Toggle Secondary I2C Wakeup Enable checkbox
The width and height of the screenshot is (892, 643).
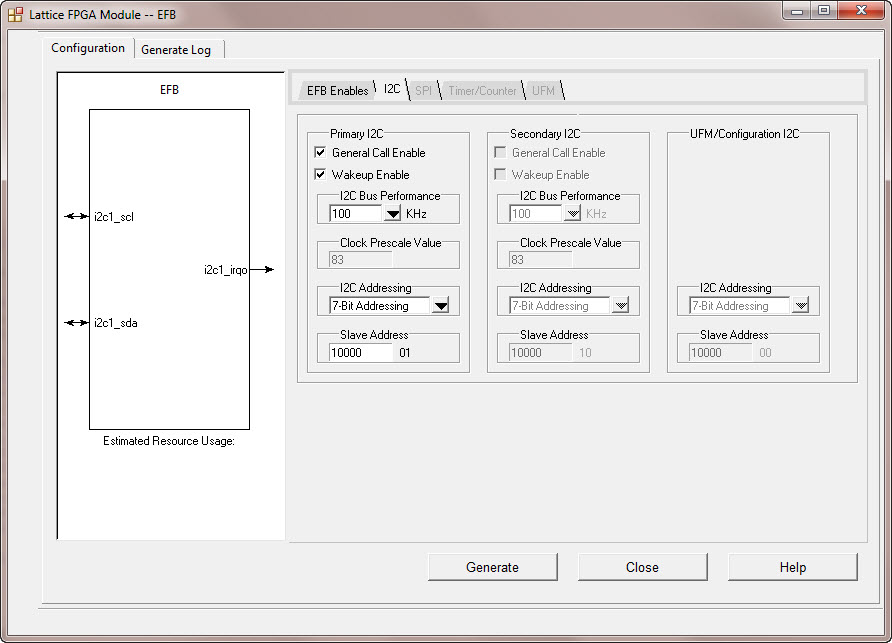click(x=500, y=174)
